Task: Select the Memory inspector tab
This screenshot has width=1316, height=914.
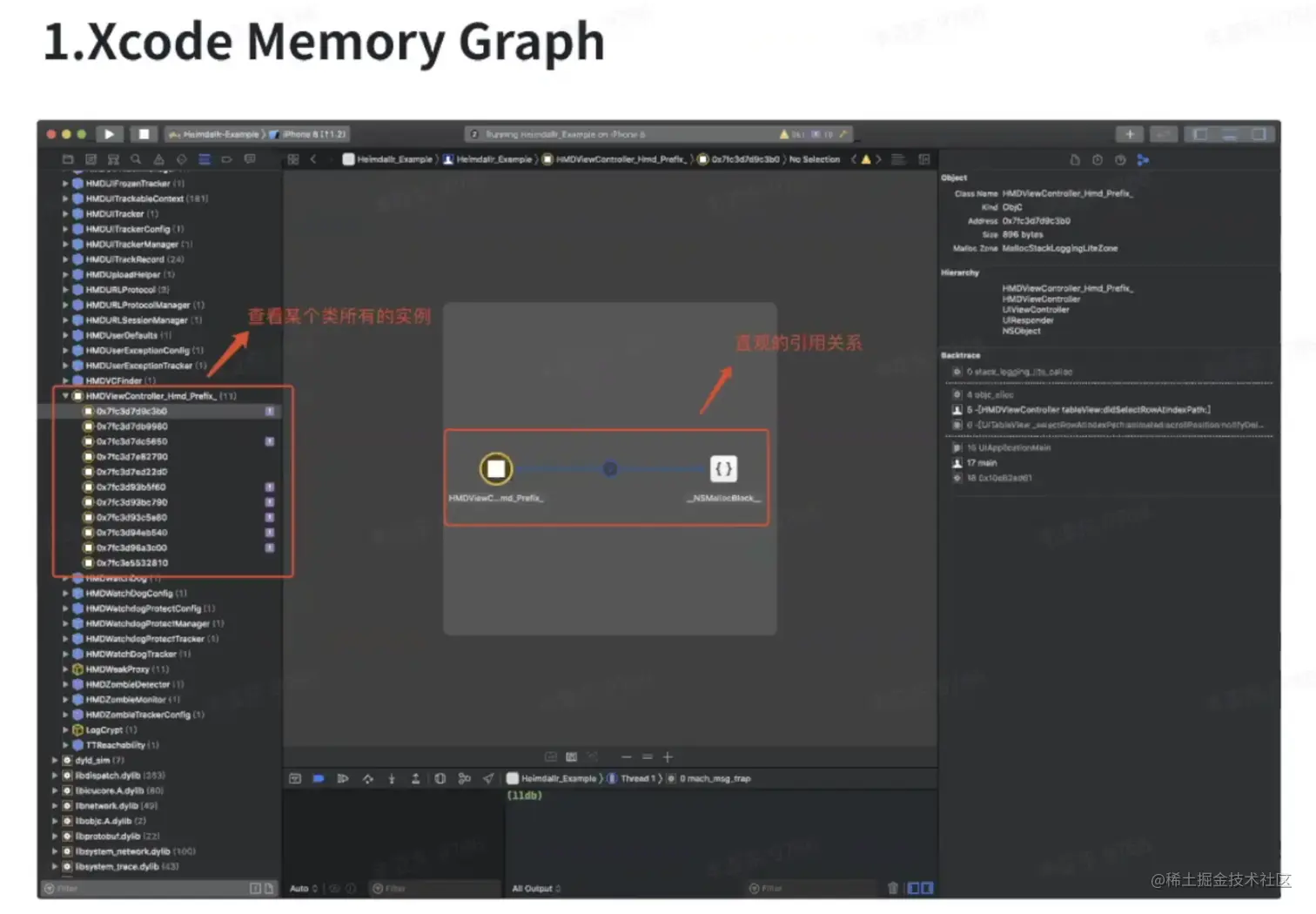Action: click(1143, 160)
